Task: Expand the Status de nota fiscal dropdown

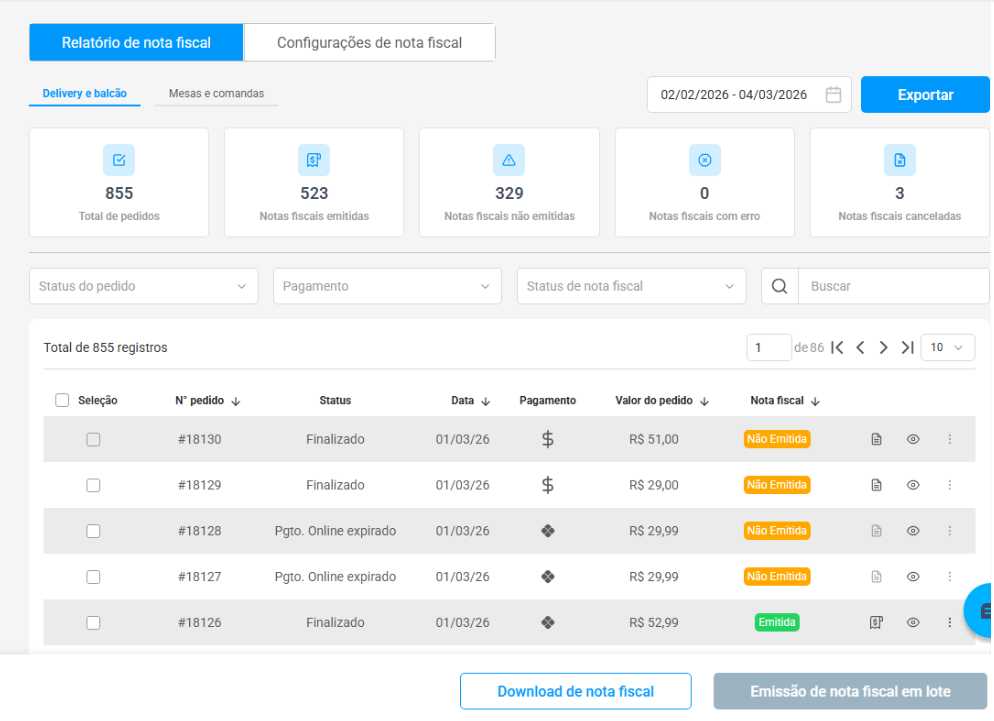Action: click(631, 286)
